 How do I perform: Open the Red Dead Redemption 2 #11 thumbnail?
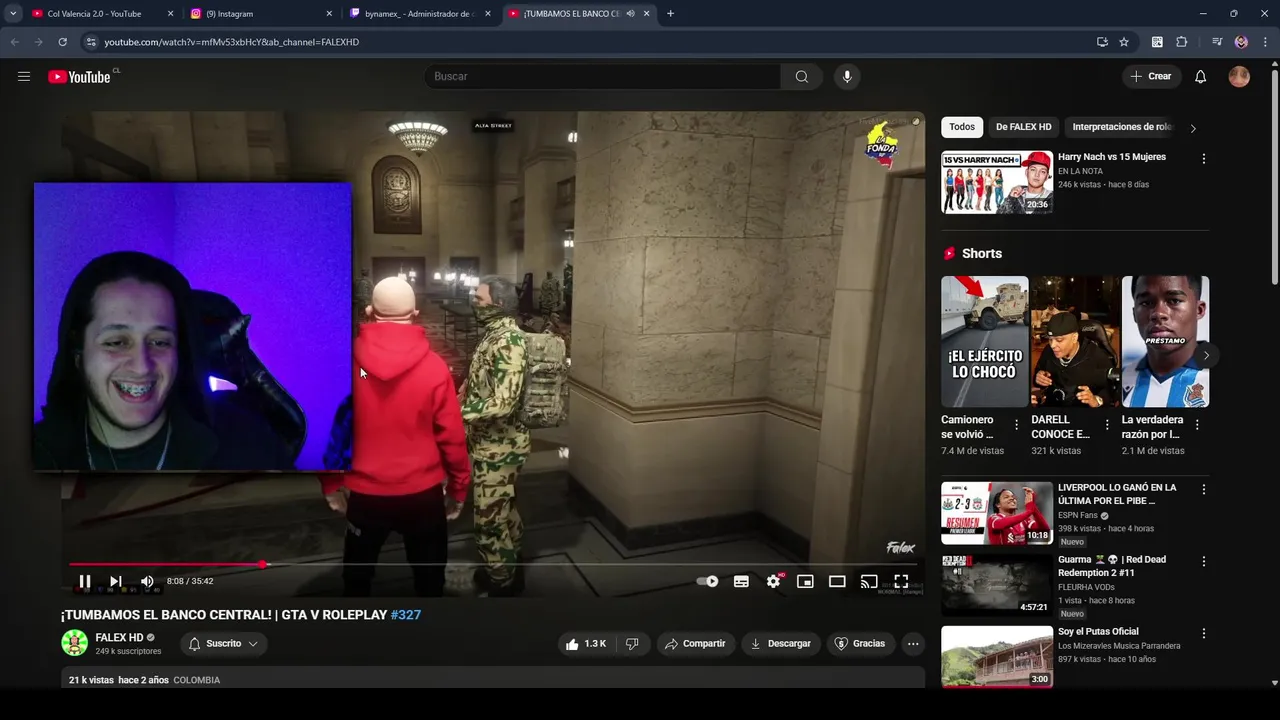(997, 584)
